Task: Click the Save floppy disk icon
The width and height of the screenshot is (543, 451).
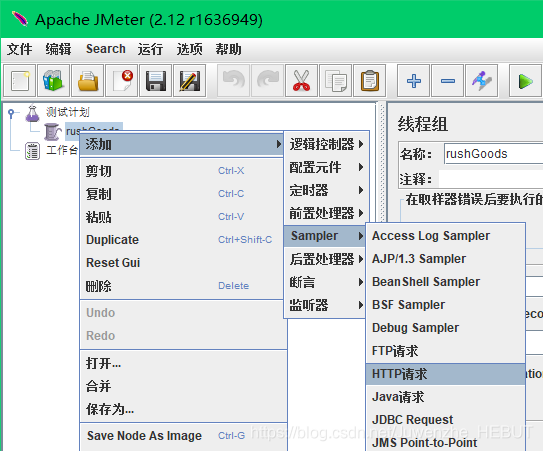Action: point(155,81)
